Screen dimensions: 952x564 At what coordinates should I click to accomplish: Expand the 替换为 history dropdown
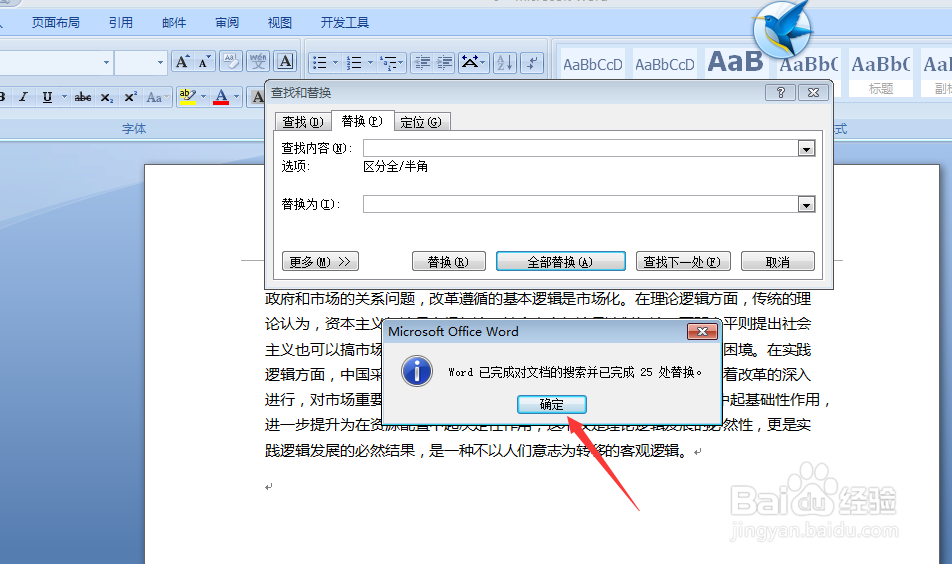(x=806, y=205)
